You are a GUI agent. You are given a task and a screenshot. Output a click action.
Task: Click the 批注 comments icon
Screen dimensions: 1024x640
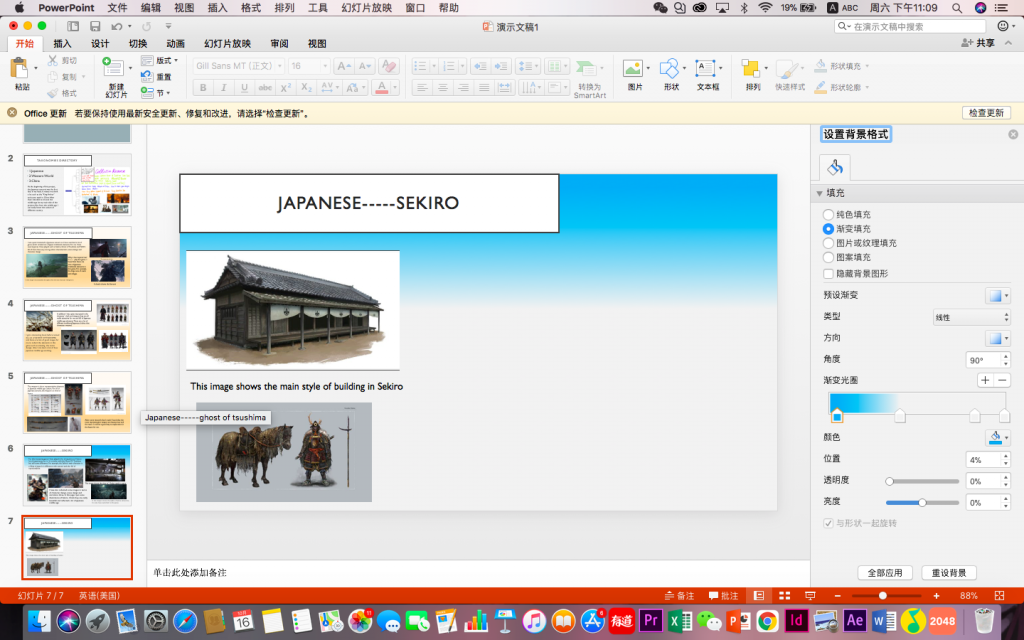click(x=724, y=596)
